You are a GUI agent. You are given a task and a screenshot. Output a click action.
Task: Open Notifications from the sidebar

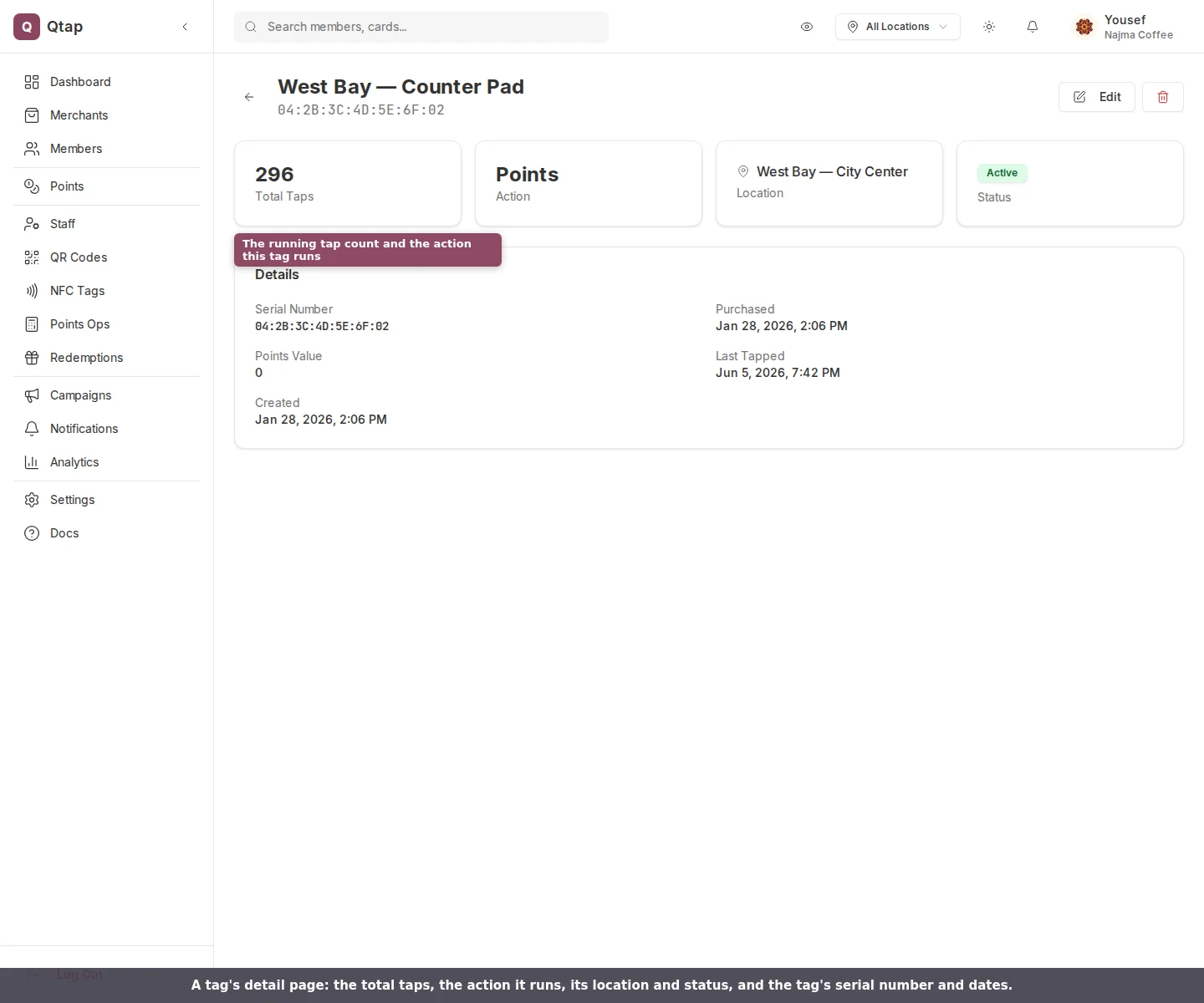tap(106, 429)
